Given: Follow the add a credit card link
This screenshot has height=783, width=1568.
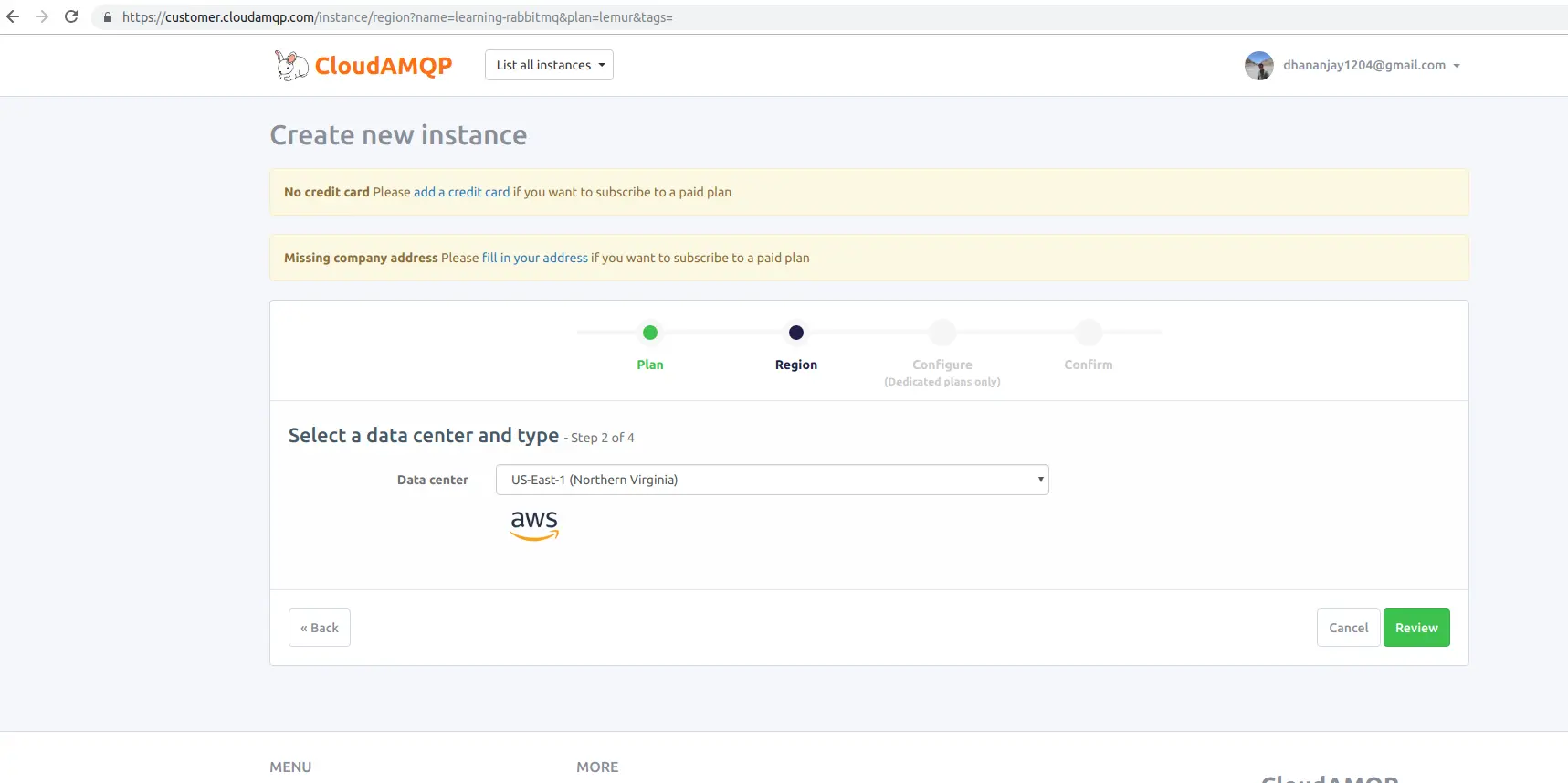Looking at the screenshot, I should pos(461,192).
